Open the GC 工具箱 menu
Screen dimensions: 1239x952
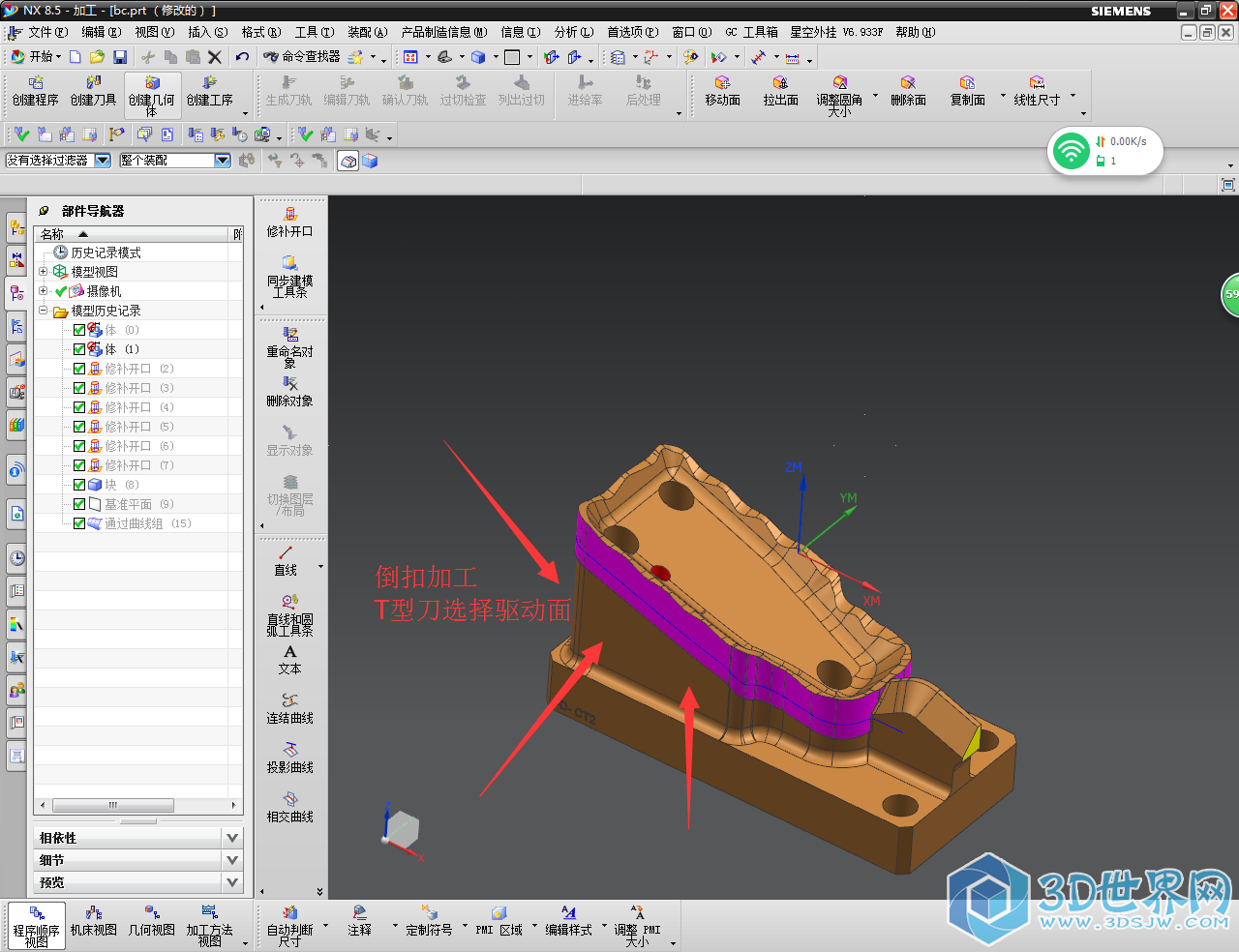click(751, 32)
